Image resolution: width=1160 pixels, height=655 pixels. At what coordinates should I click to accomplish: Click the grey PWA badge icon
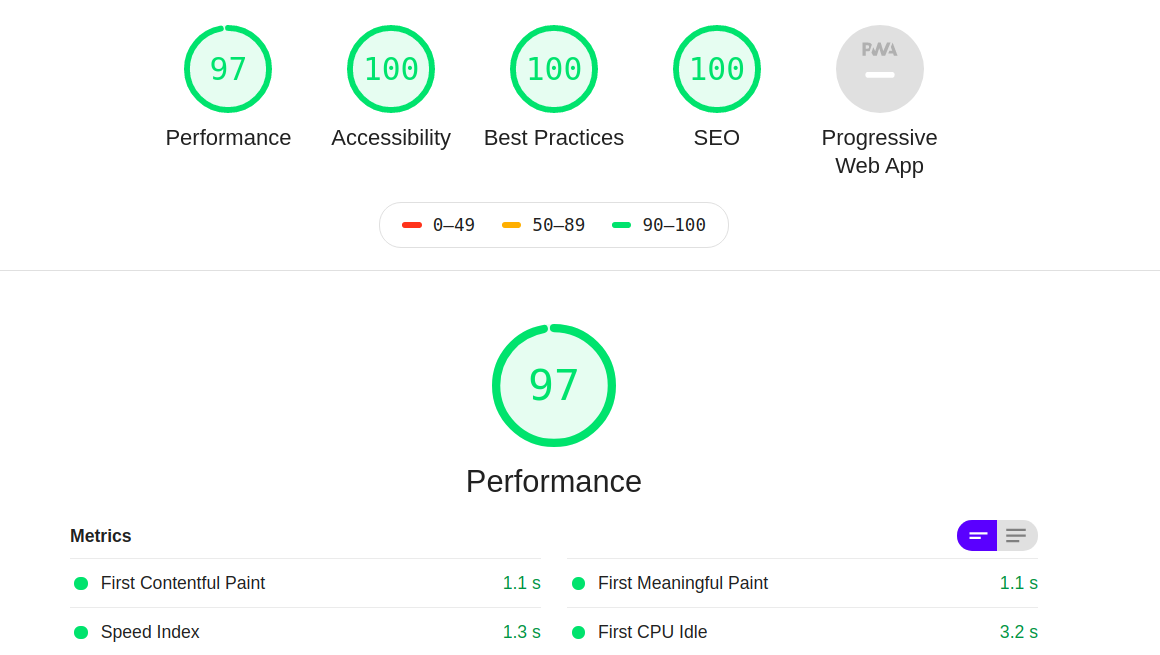[x=880, y=69]
